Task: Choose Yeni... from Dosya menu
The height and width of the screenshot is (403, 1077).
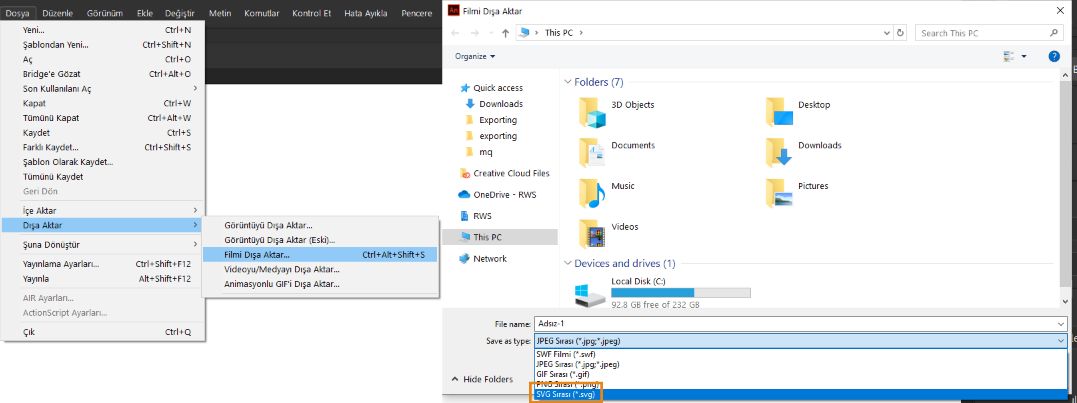Action: tap(102, 30)
